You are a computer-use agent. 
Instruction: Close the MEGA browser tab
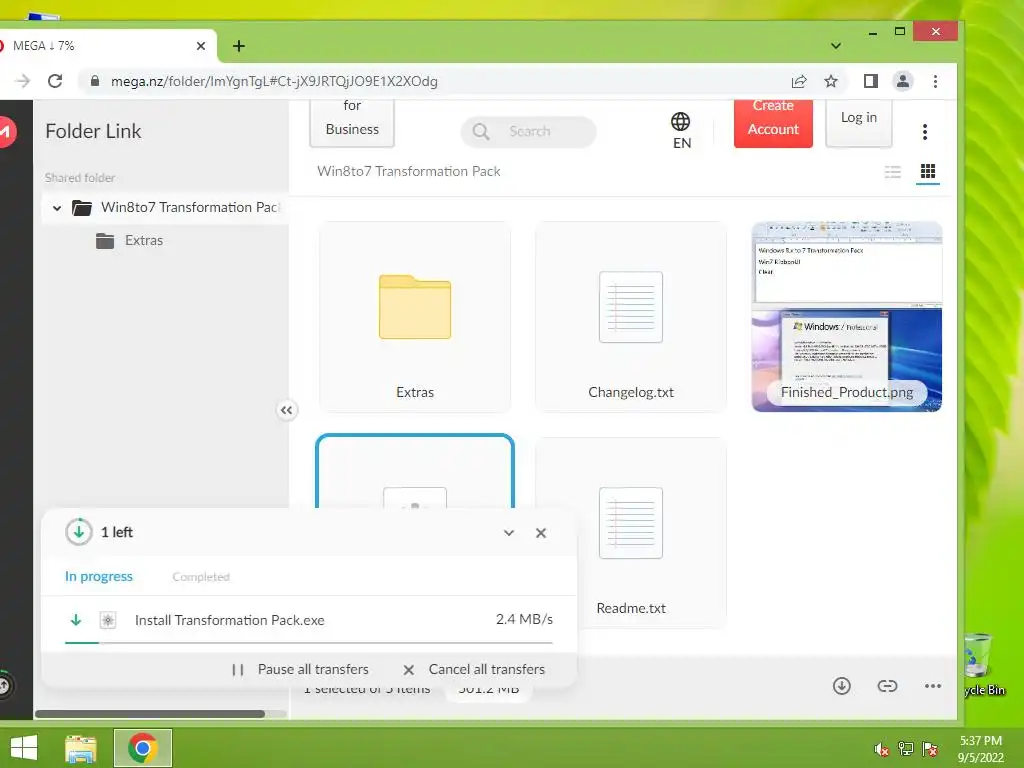point(200,46)
